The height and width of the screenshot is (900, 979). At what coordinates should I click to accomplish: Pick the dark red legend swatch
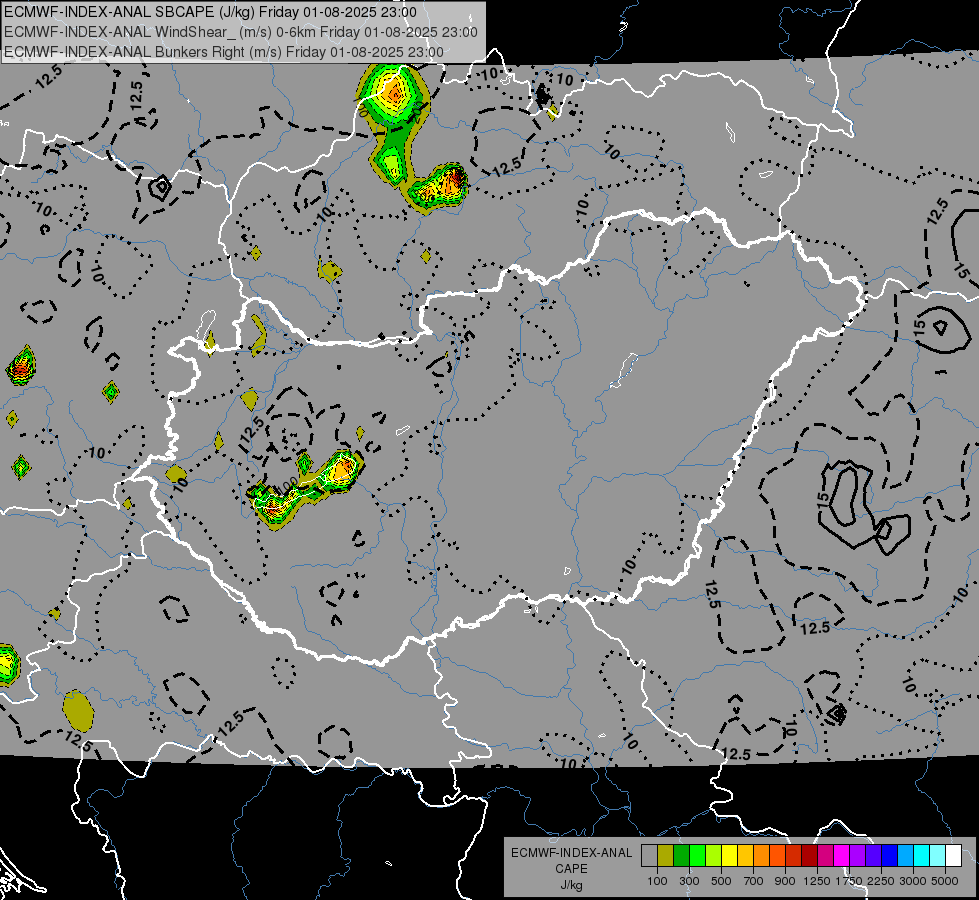point(809,855)
